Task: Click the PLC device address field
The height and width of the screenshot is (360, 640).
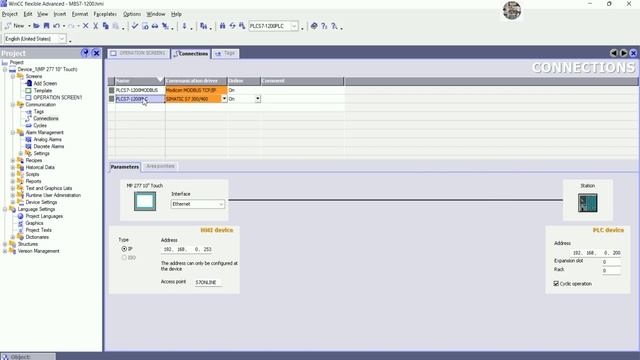Action: pos(596,253)
